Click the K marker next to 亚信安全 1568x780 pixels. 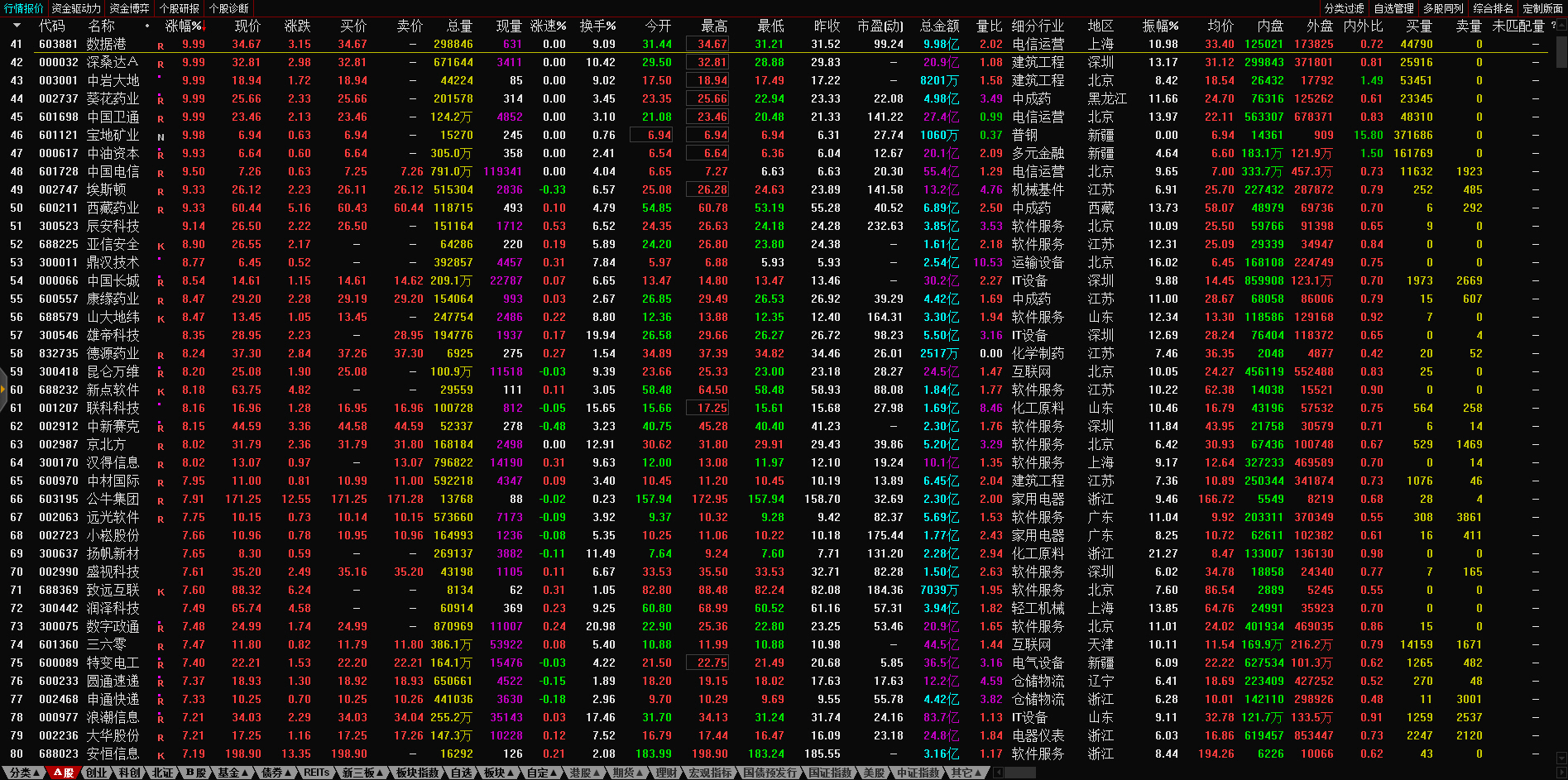[161, 246]
